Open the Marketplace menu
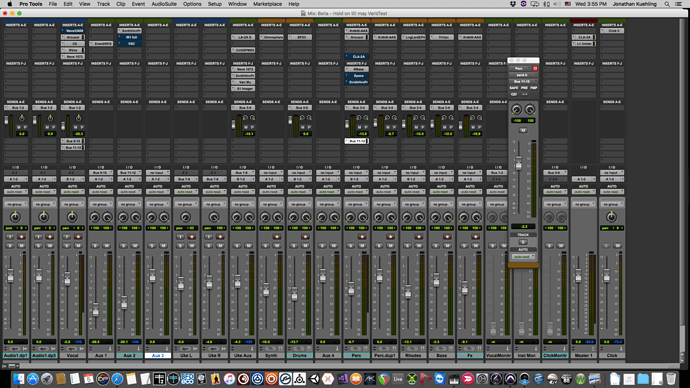 click(x=268, y=4)
